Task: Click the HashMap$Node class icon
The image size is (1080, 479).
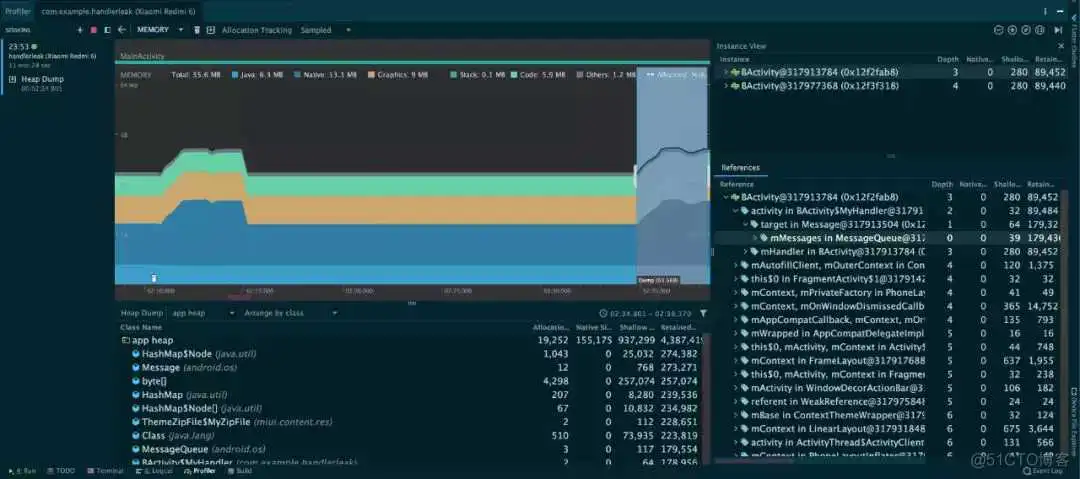Action: (x=136, y=354)
